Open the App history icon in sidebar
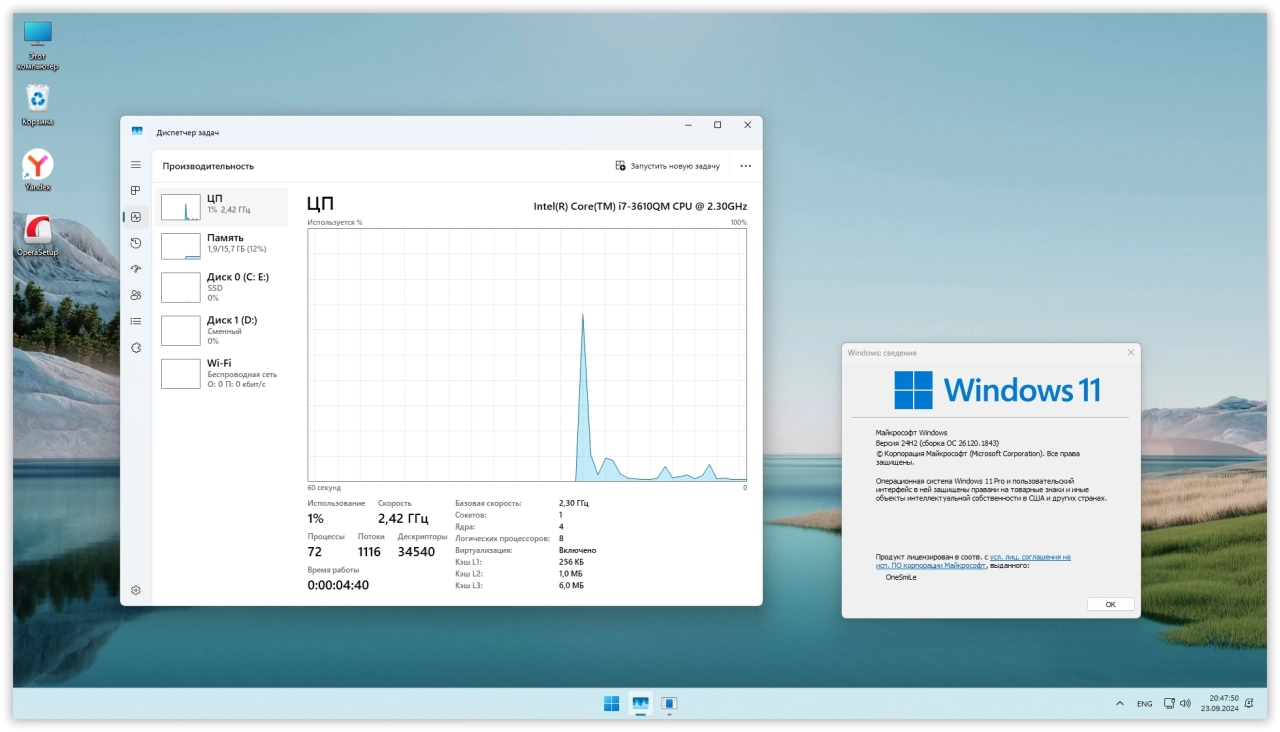This screenshot has height=732, width=1280. [x=136, y=243]
